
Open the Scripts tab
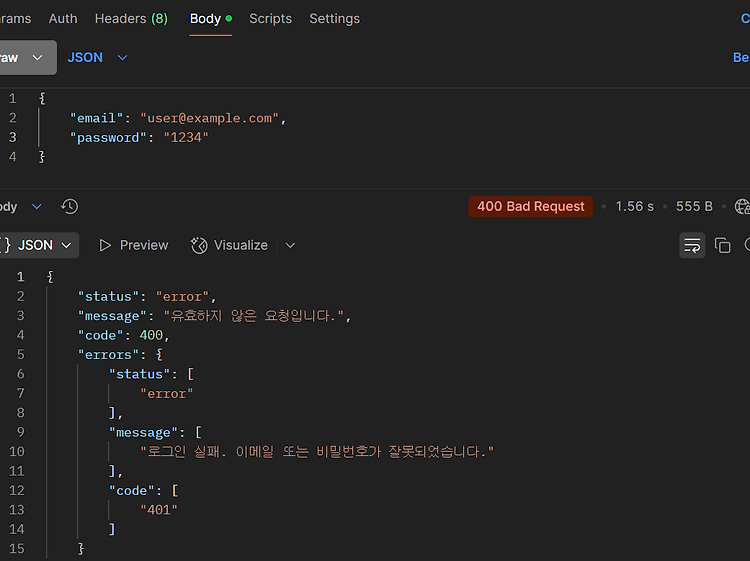(270, 19)
